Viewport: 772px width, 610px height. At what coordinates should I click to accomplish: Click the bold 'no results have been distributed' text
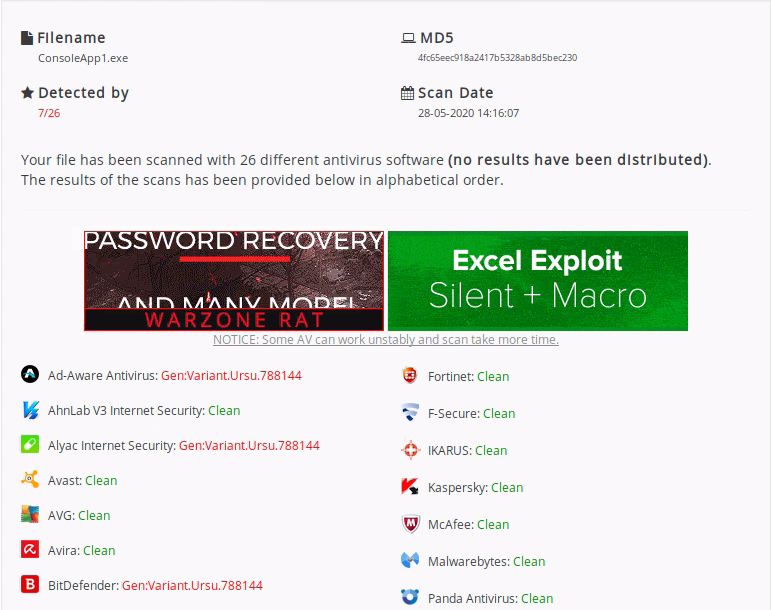click(578, 160)
